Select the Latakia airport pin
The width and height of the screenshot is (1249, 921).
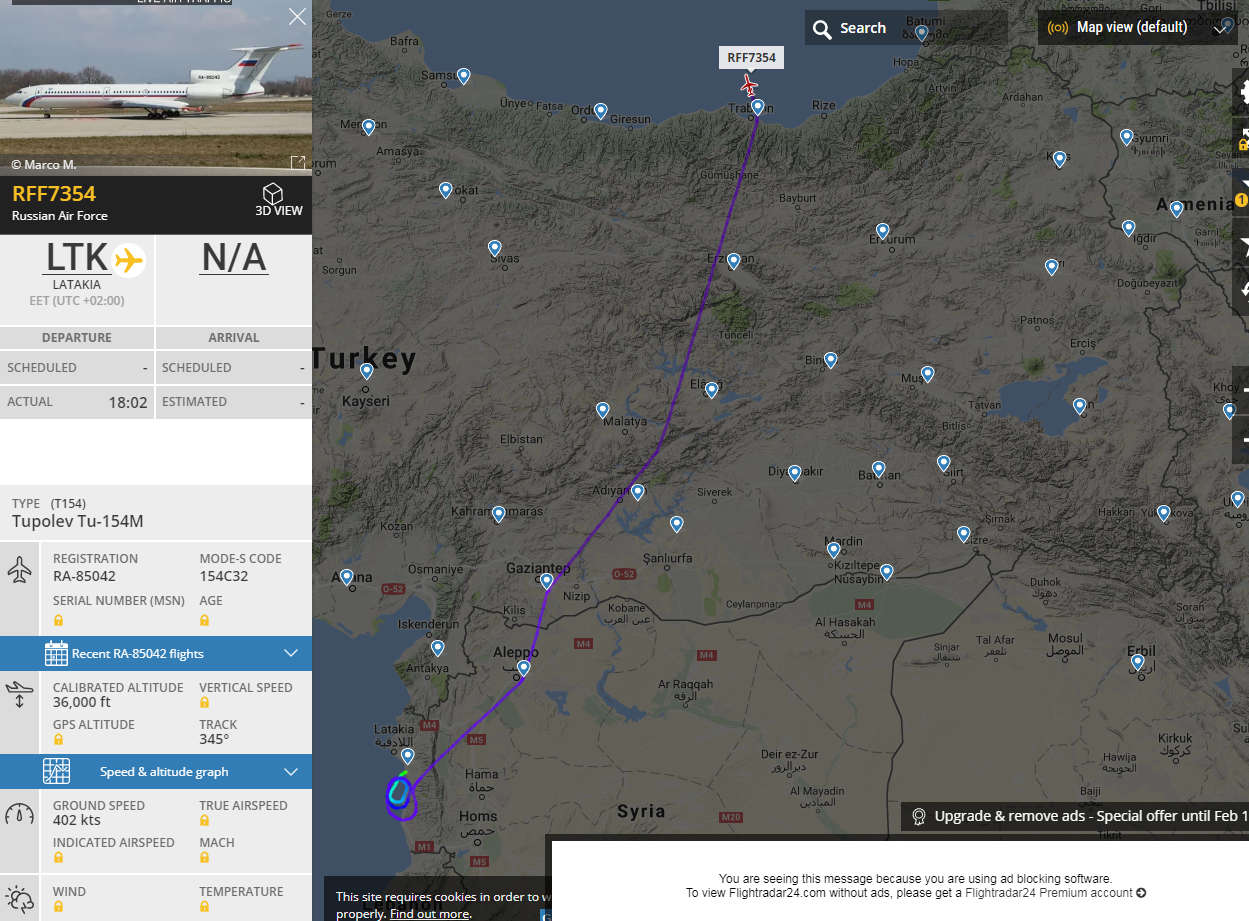click(407, 756)
